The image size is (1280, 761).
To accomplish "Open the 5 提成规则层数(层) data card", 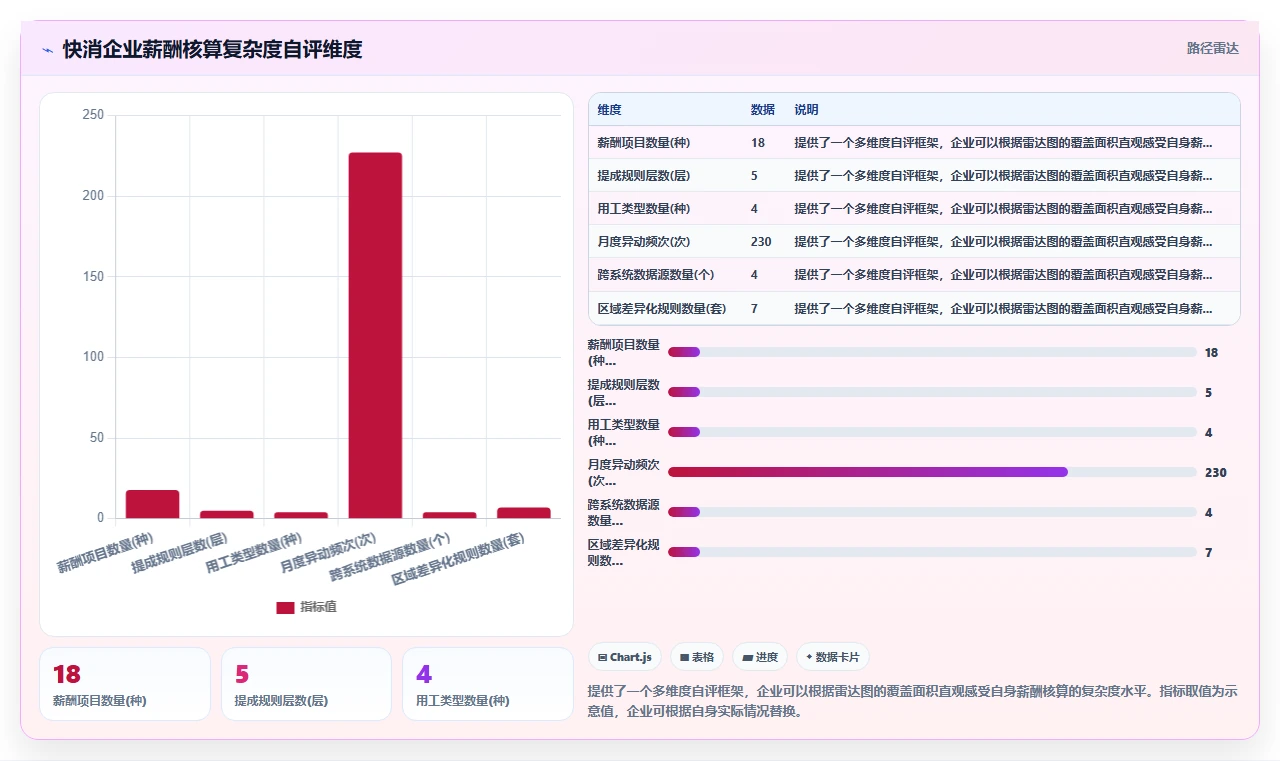I will coord(306,684).
